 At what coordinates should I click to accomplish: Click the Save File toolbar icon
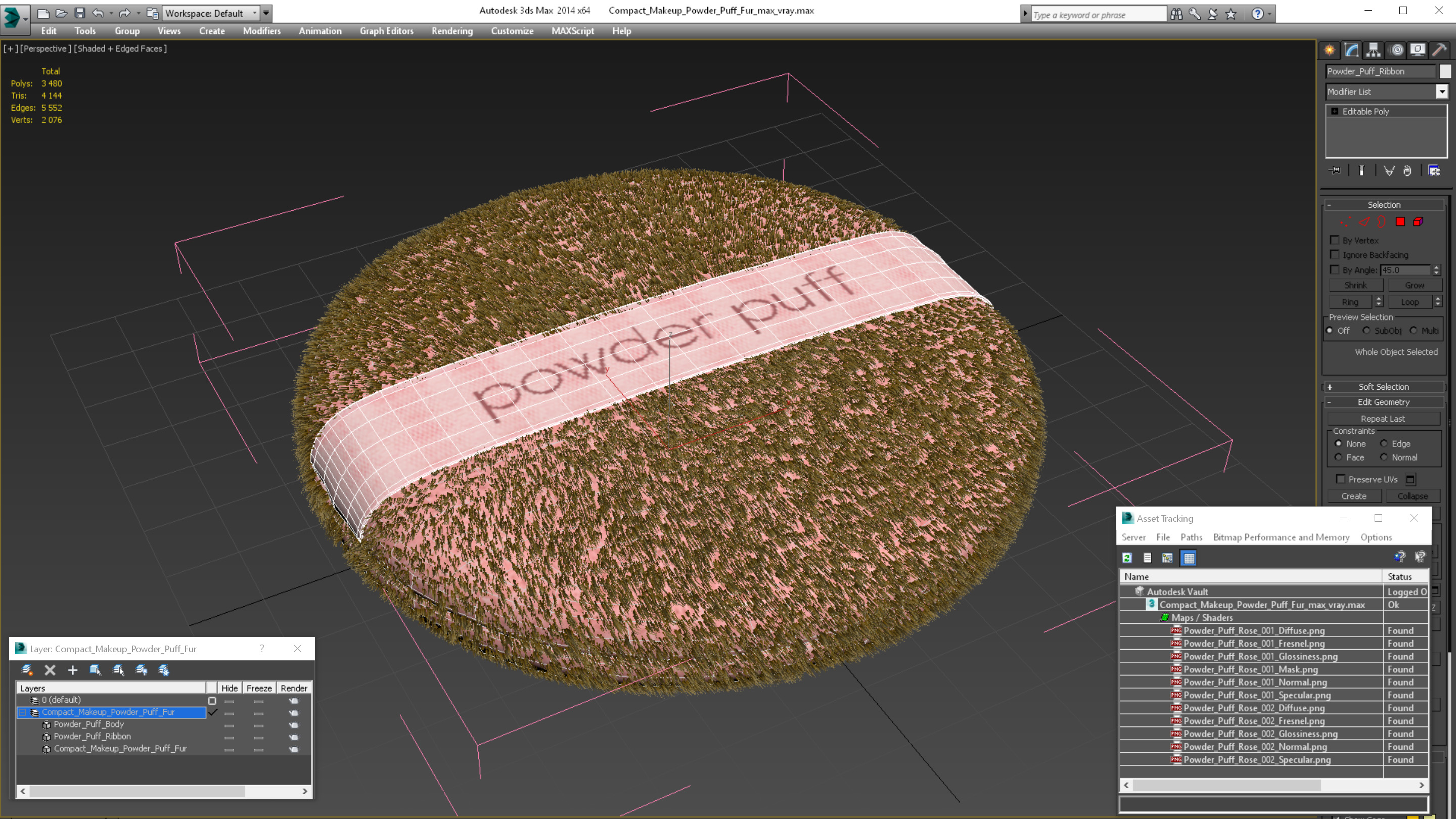(x=80, y=13)
